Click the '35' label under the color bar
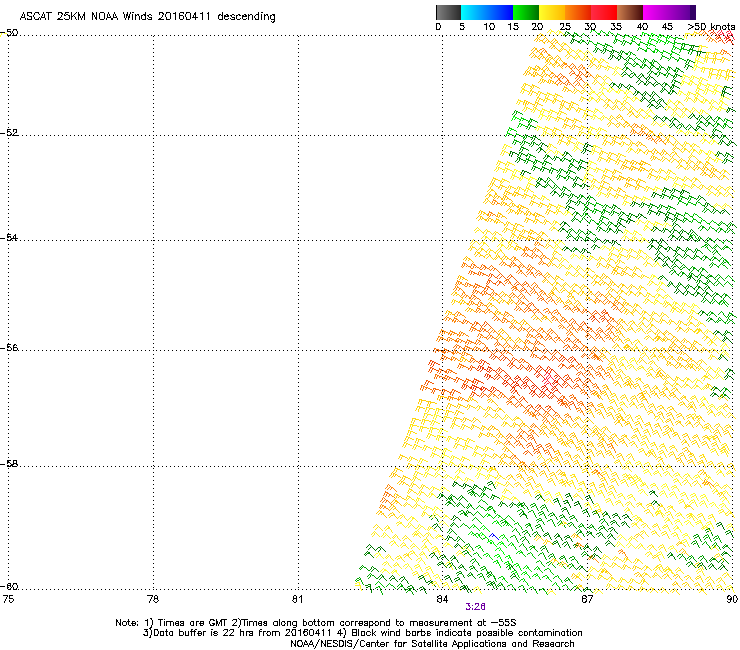This screenshot has width=740, height=650. coord(616,27)
